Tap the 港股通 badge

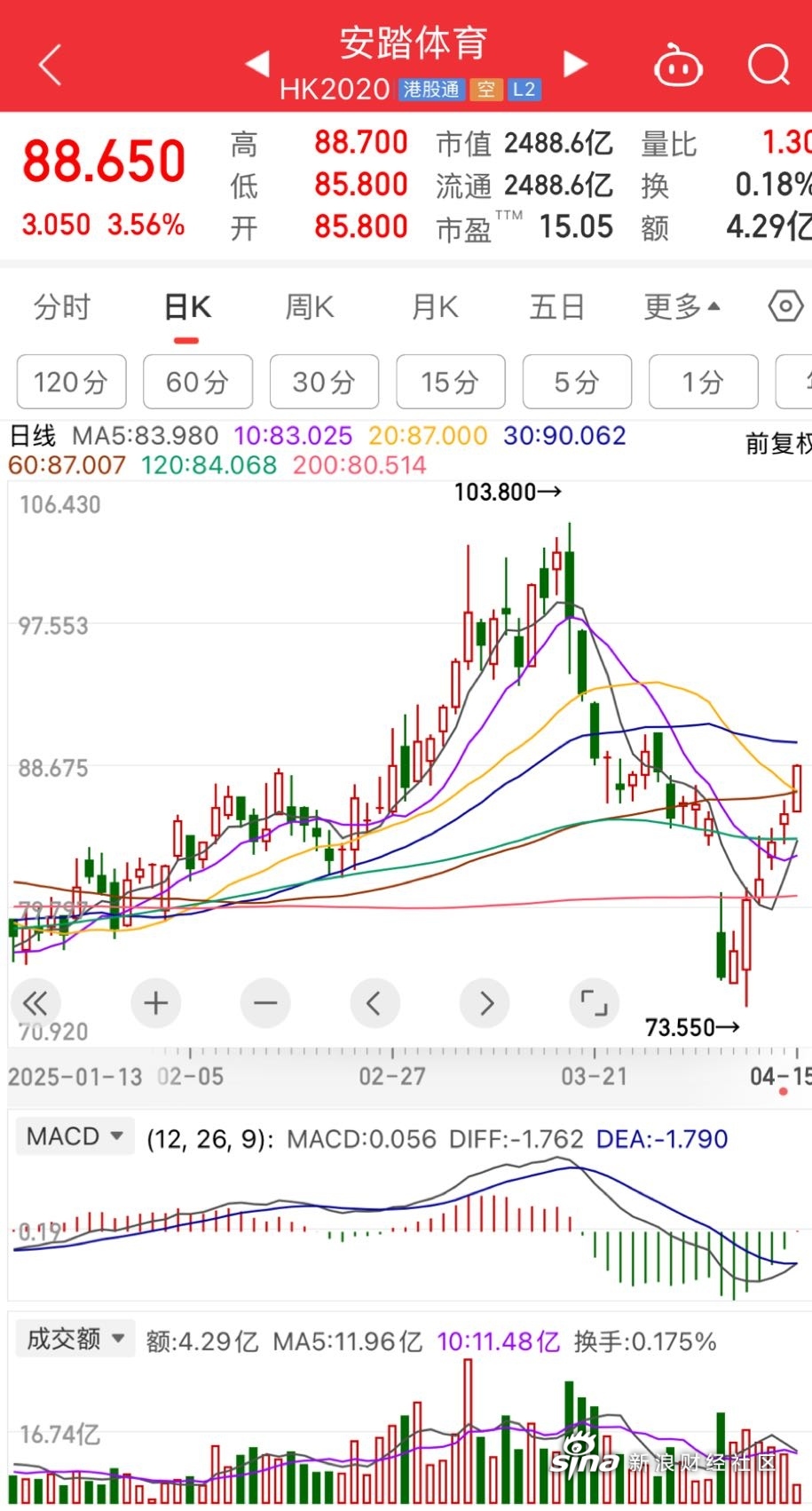(x=431, y=89)
